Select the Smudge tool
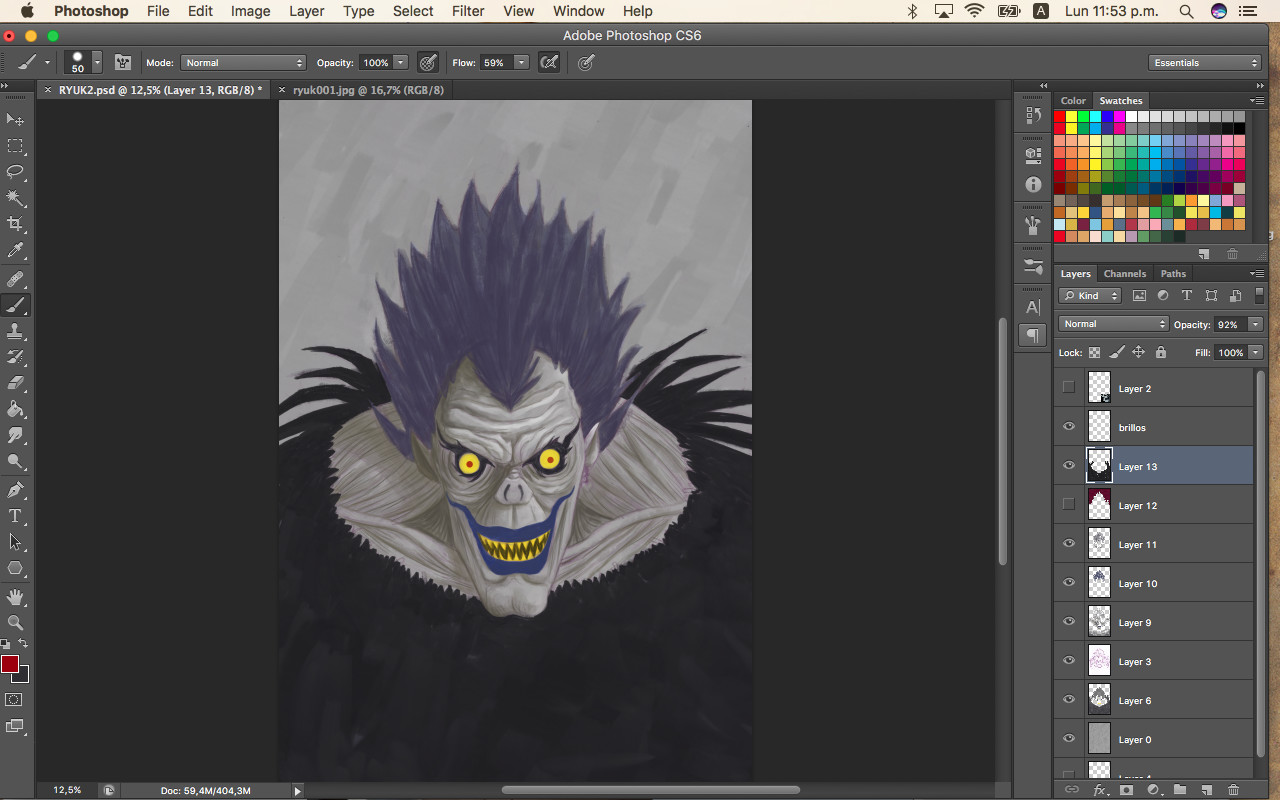 (x=15, y=435)
